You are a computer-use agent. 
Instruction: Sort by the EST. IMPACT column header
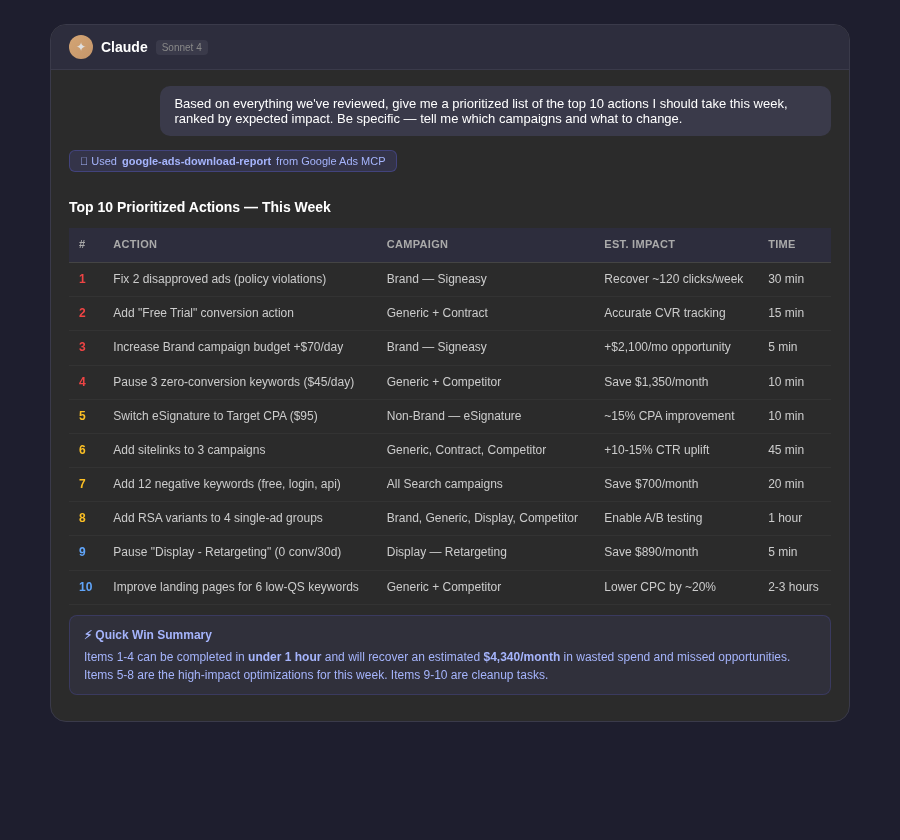(640, 244)
